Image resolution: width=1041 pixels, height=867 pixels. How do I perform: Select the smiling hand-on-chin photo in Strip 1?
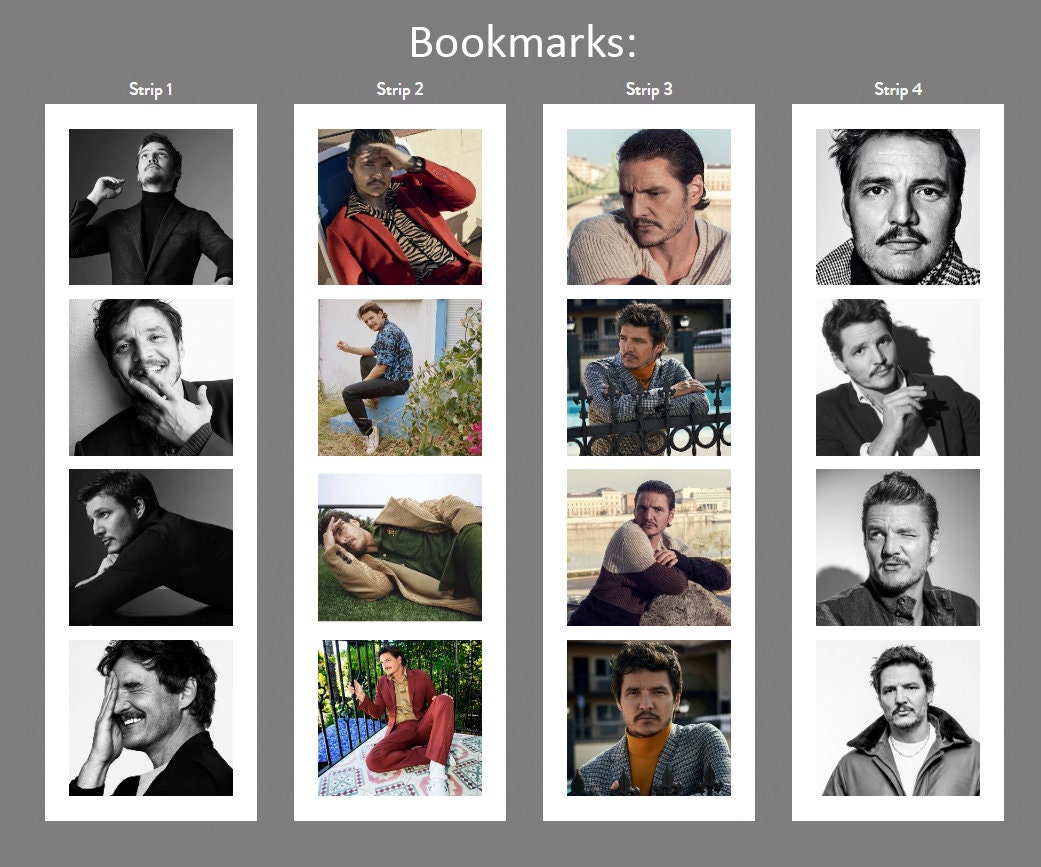[150, 376]
